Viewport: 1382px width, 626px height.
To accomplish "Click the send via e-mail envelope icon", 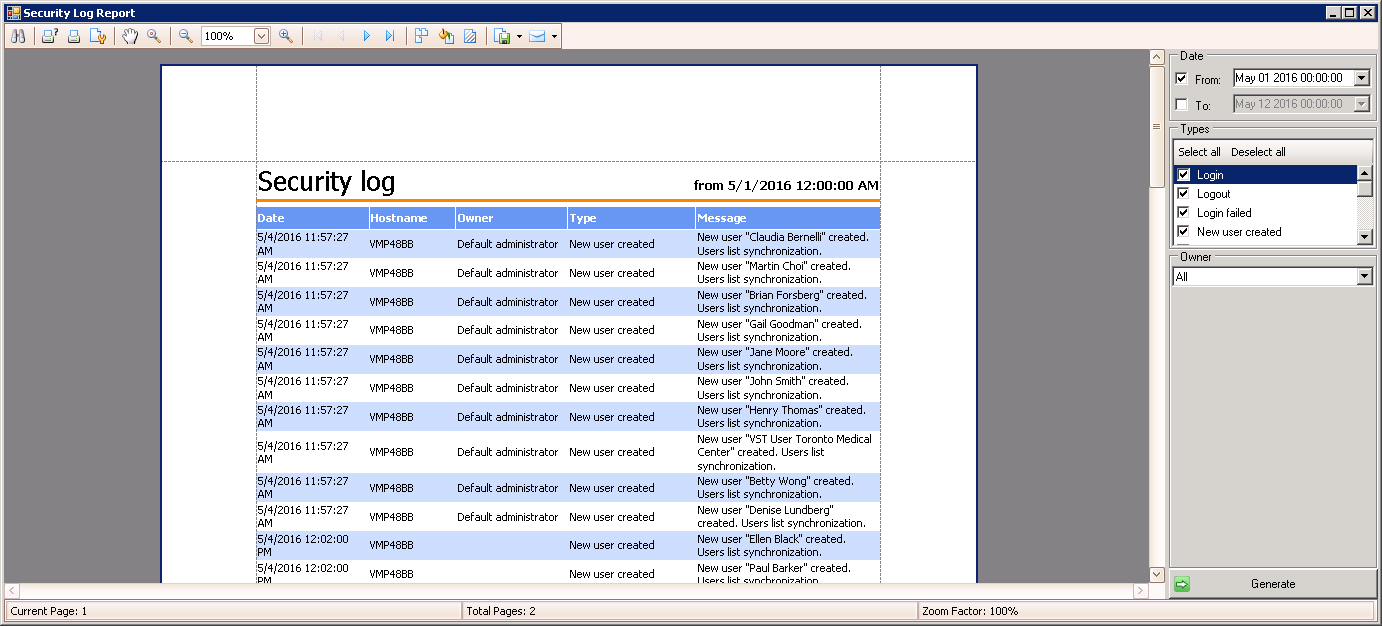I will click(537, 36).
